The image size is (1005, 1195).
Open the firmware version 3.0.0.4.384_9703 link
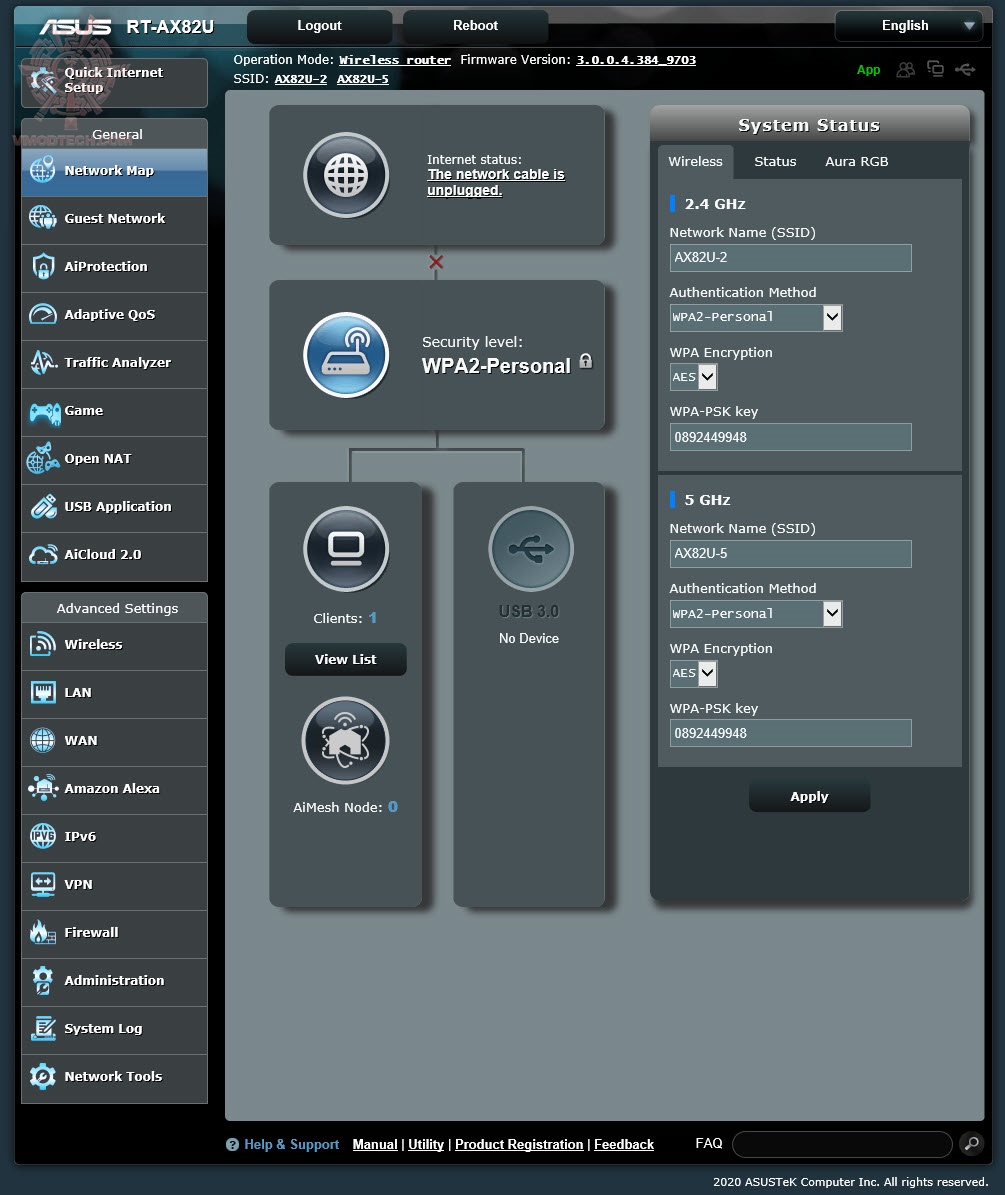pos(635,60)
